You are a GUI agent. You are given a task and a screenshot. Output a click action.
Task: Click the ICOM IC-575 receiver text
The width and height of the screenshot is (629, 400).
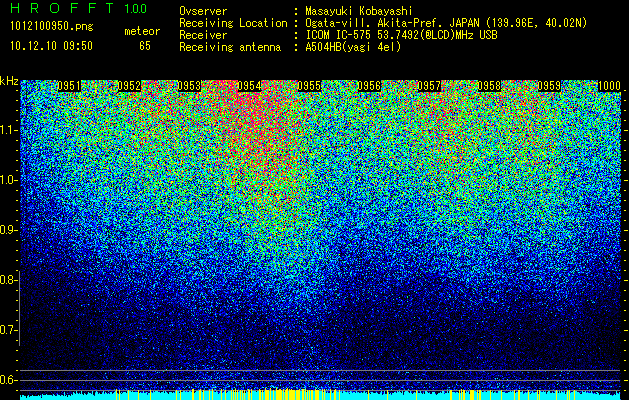pyautogui.click(x=401, y=35)
